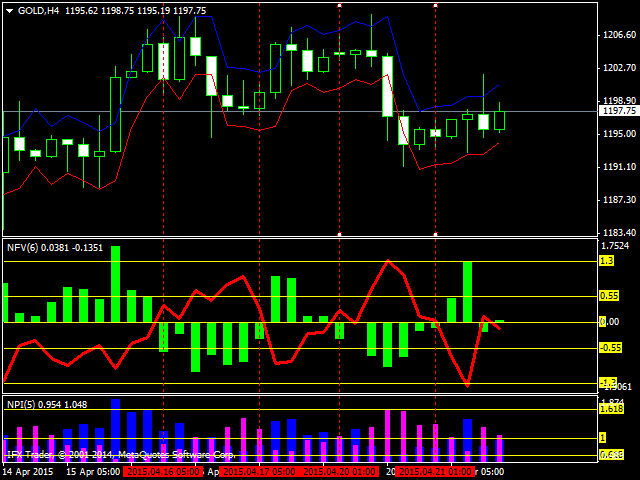Click the yellow 1.3 level label
Screen dimensions: 640x480
(x=607, y=260)
